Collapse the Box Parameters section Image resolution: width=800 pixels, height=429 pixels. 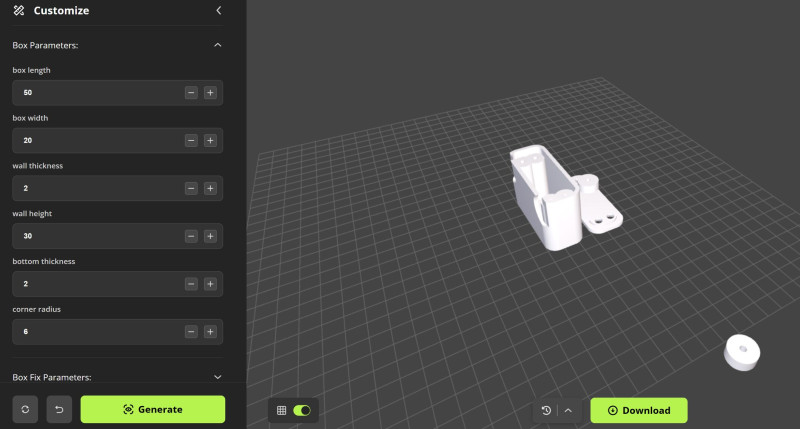point(218,45)
